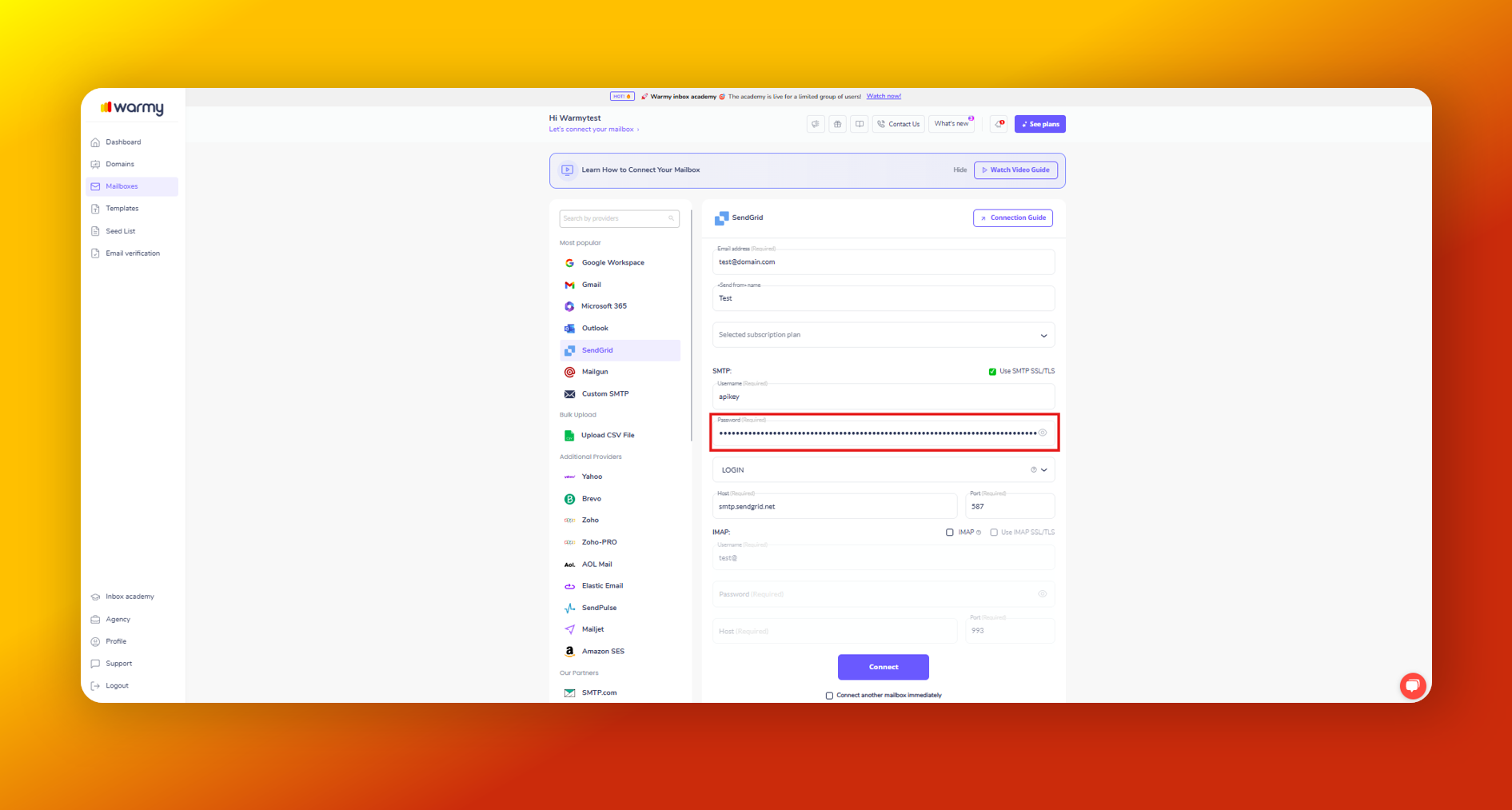Toggle Use SMTP SSL/TLS checkbox
The width and height of the screenshot is (1512, 810).
992,372
